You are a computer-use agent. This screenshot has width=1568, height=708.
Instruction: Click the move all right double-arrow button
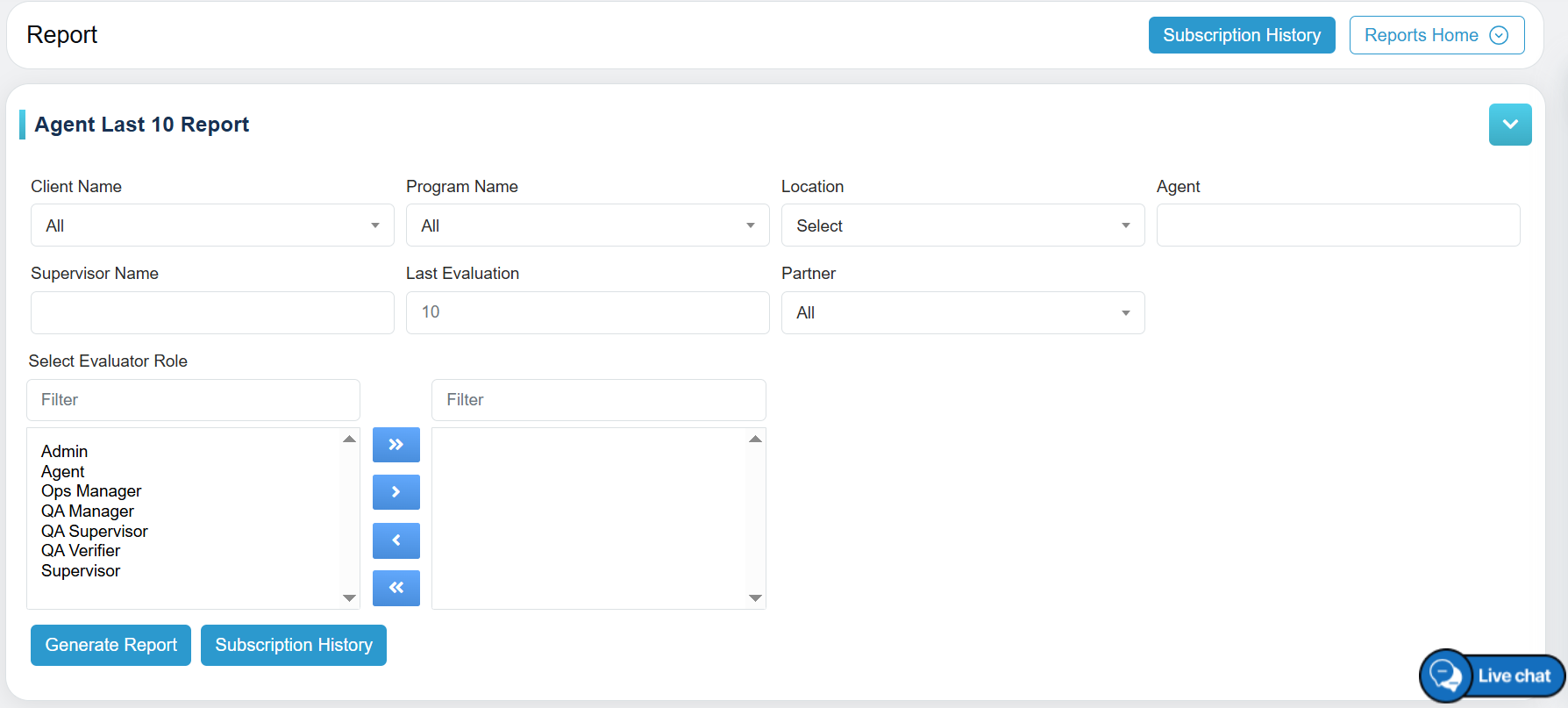396,445
